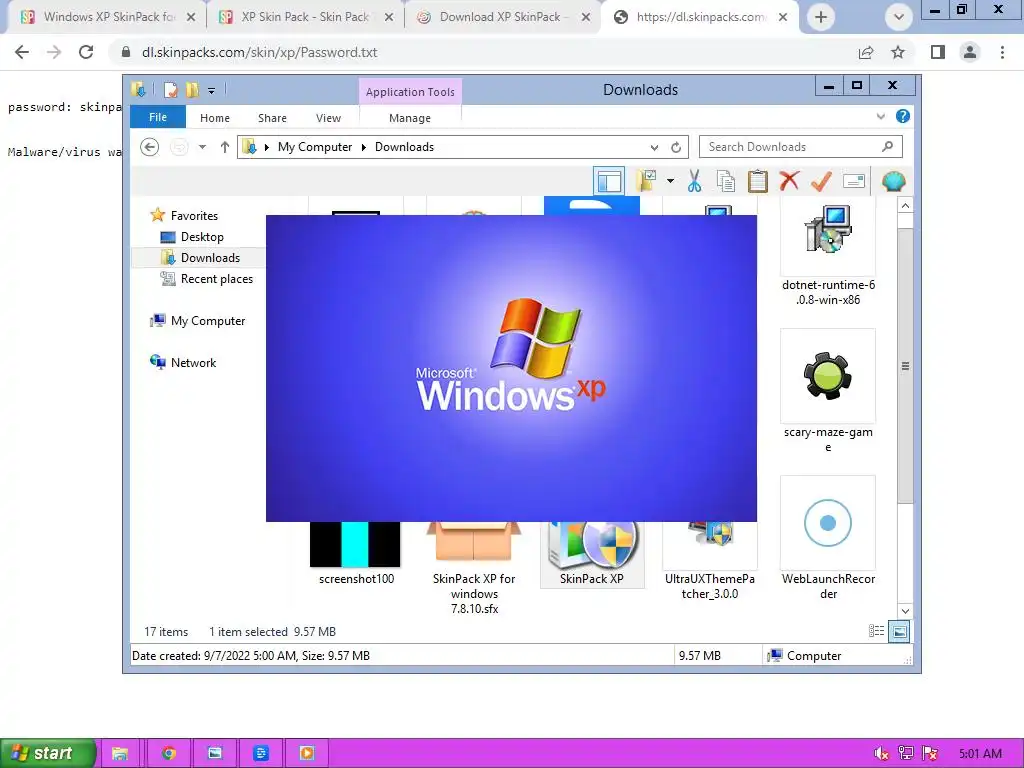Image resolution: width=1024 pixels, height=768 pixels.
Task: Click the Classic Shell shell icon
Action: pyautogui.click(x=893, y=181)
